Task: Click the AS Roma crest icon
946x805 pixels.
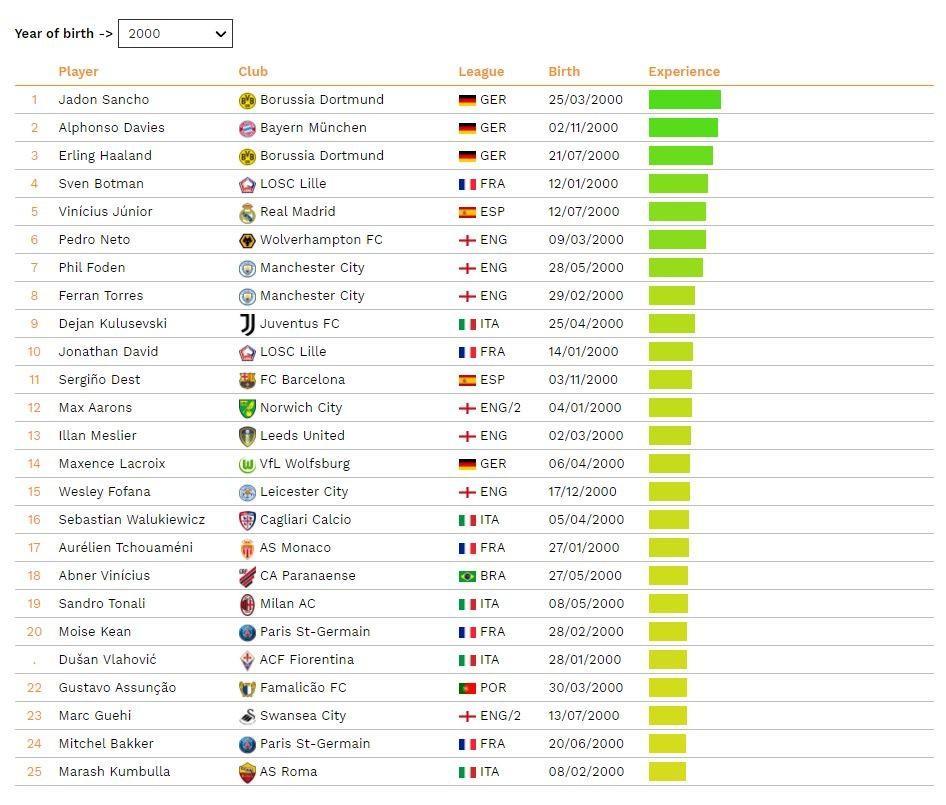Action: (x=247, y=772)
